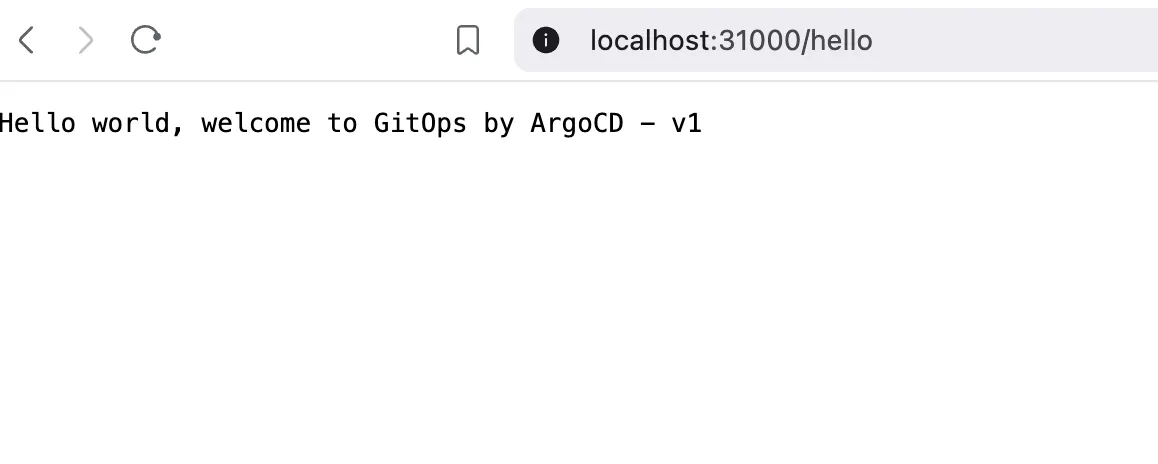Screen dimensions: 1158x464
Task: Click the word "welcome" in page text
Action: click(x=255, y=123)
